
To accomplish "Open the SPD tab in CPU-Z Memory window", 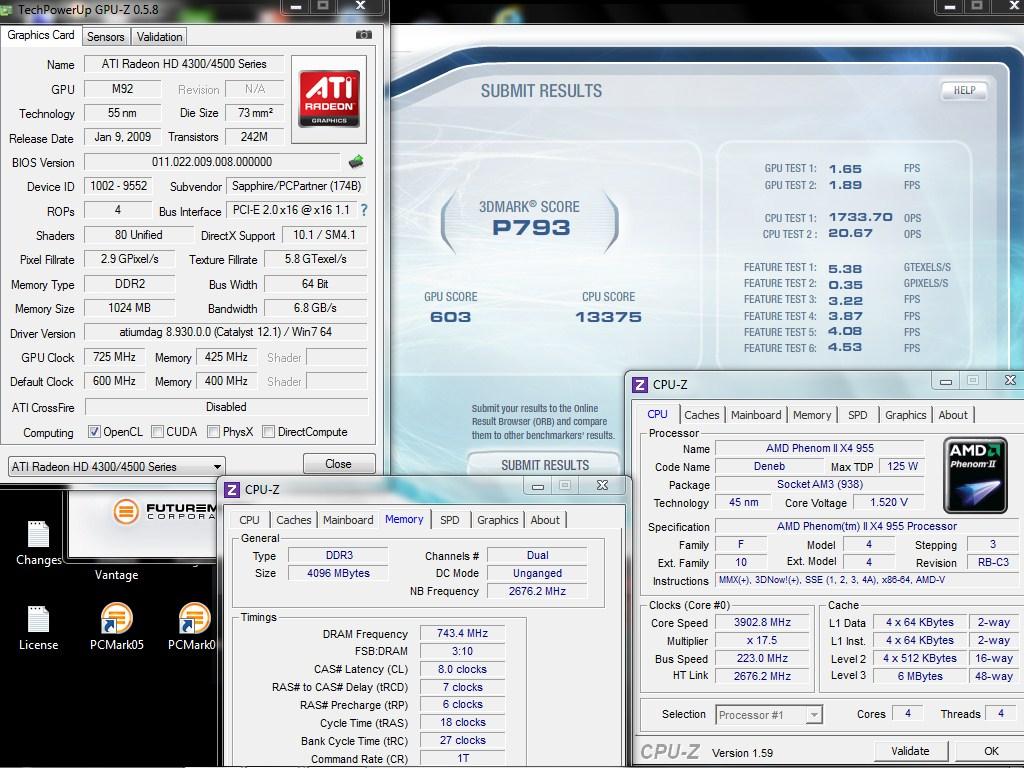I will [449, 520].
